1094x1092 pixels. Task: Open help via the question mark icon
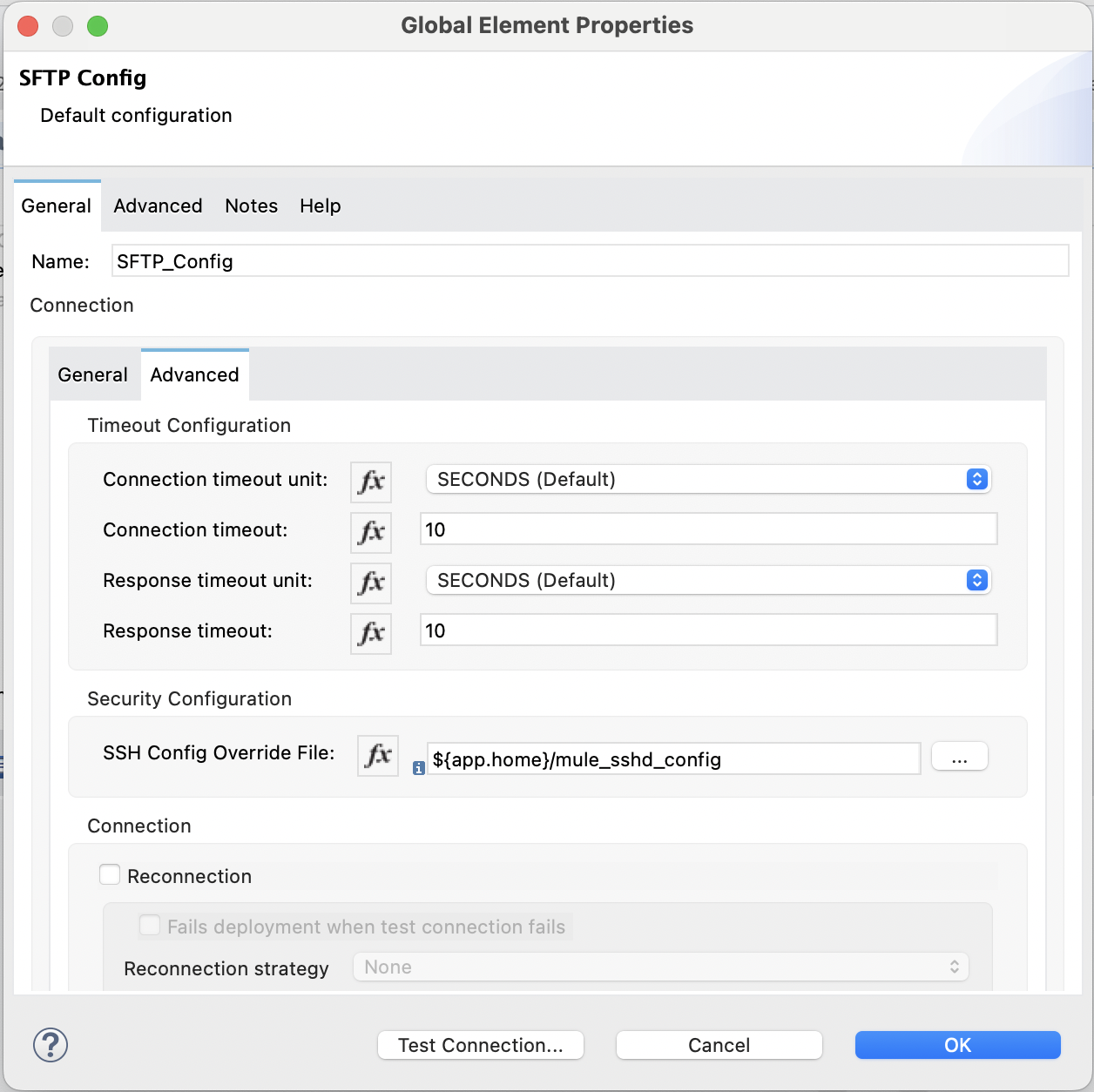(50, 1045)
